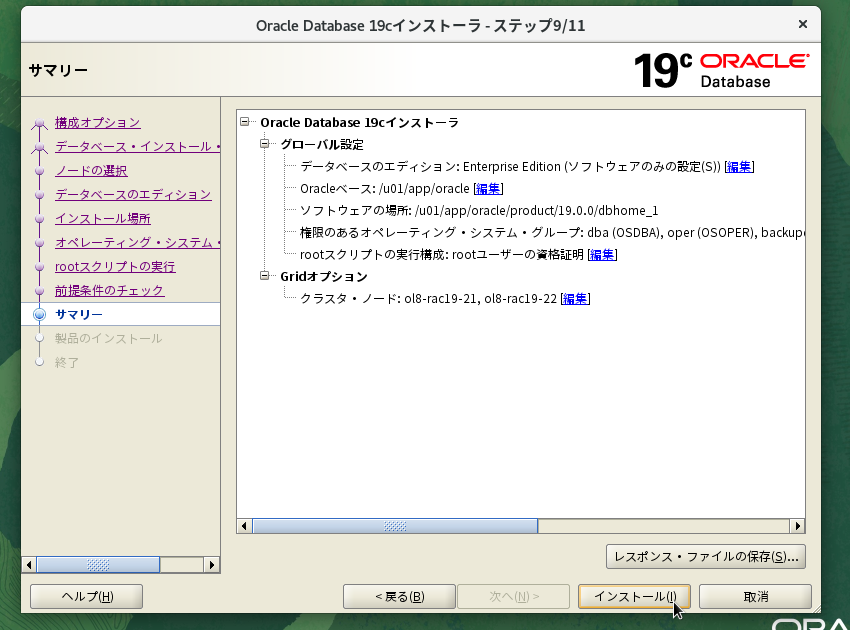Open rootスクリプトの実行 step
This screenshot has width=850, height=630.
tap(115, 267)
